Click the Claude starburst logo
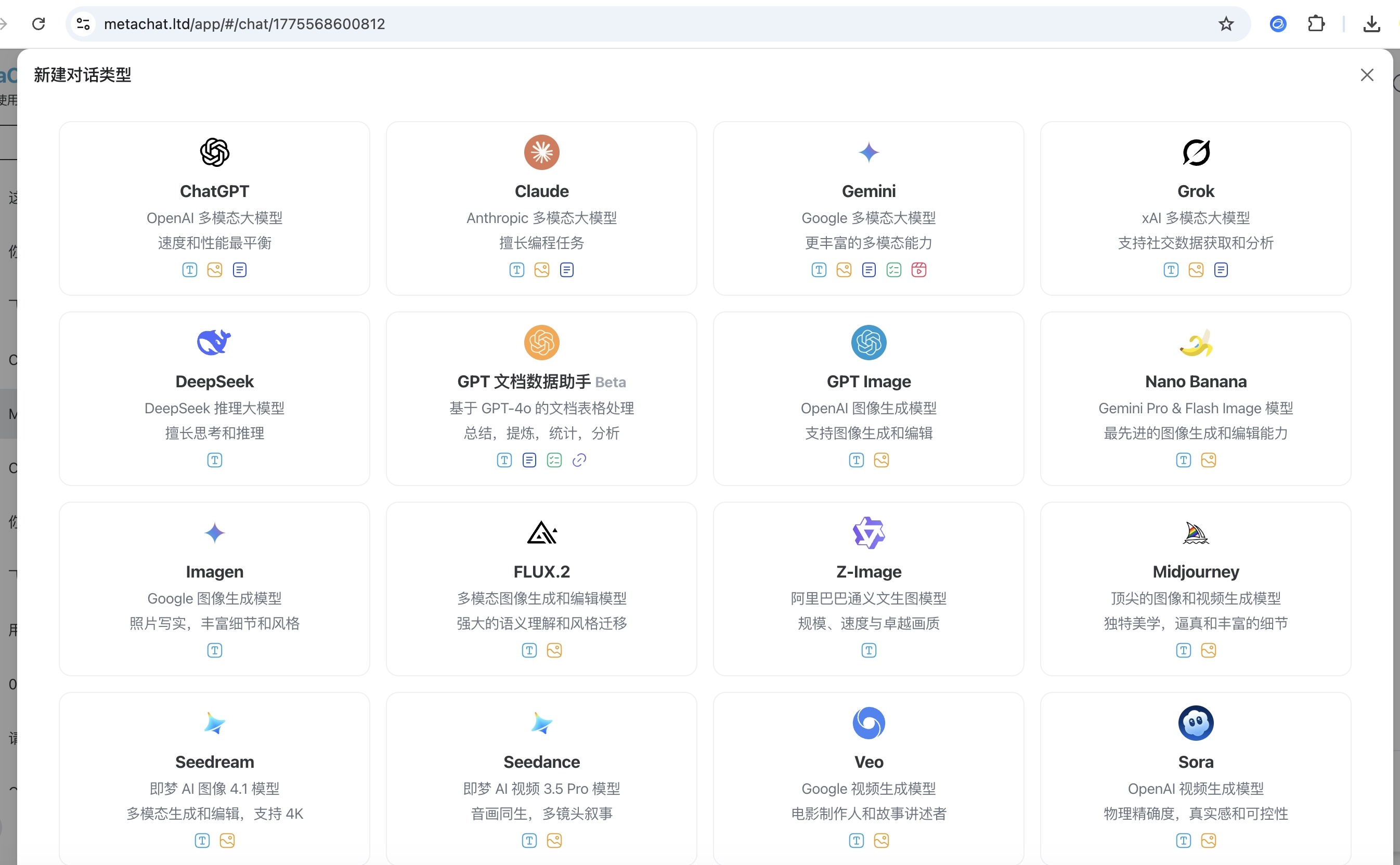Viewport: 1400px width, 865px height. click(x=541, y=152)
